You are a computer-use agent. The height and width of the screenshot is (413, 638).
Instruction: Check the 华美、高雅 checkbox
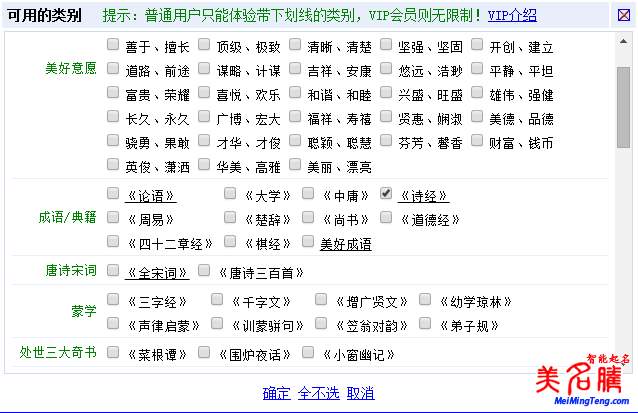point(205,167)
